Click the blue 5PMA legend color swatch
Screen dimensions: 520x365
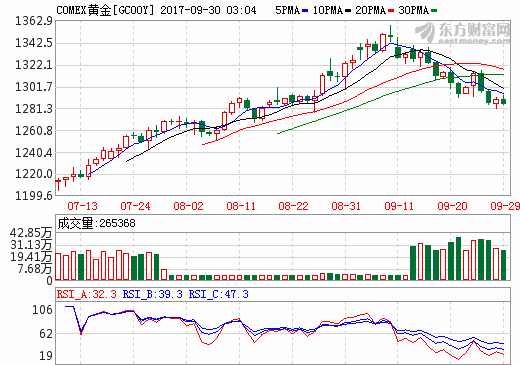[305, 11]
